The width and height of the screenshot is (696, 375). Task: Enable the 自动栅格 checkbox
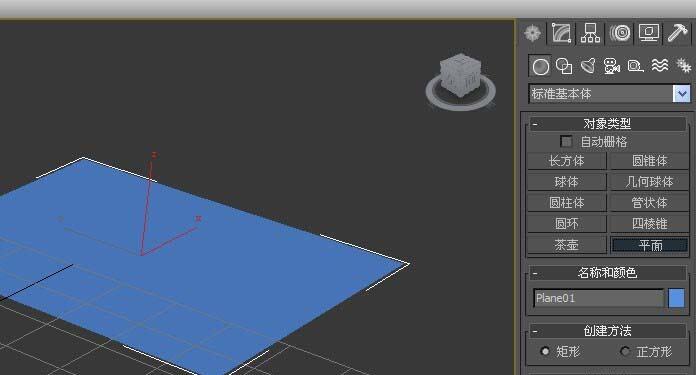coord(566,142)
